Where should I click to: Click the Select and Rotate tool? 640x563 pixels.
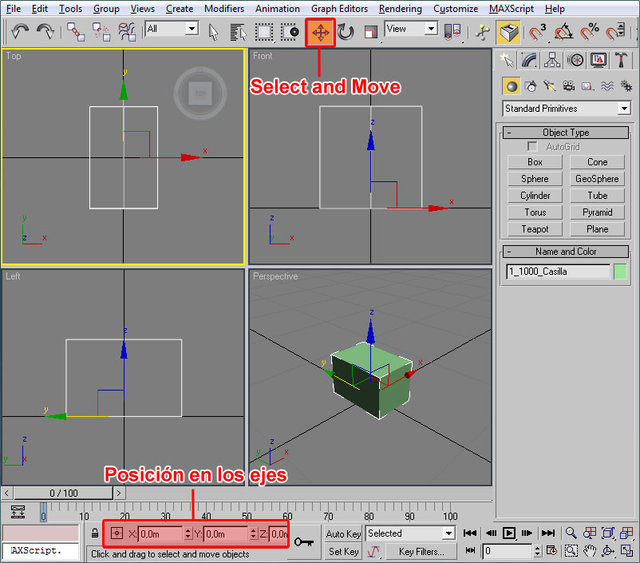click(x=346, y=32)
